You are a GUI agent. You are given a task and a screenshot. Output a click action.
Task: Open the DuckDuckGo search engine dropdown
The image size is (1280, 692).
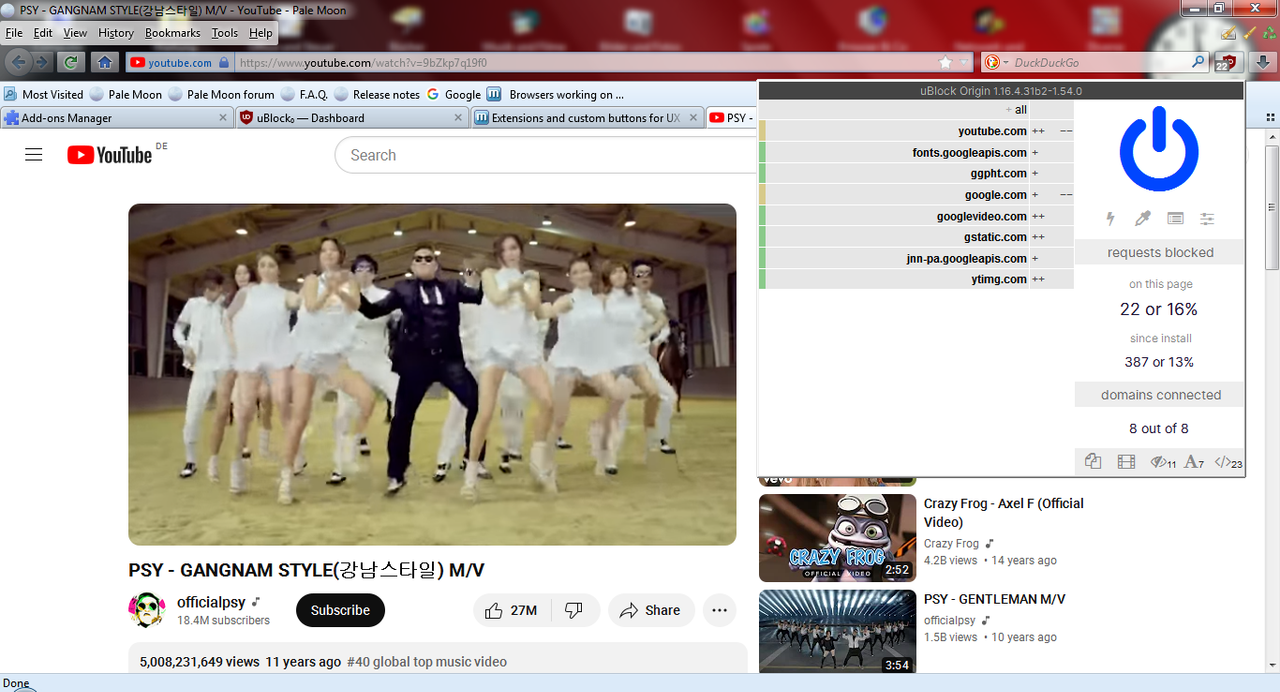click(996, 62)
